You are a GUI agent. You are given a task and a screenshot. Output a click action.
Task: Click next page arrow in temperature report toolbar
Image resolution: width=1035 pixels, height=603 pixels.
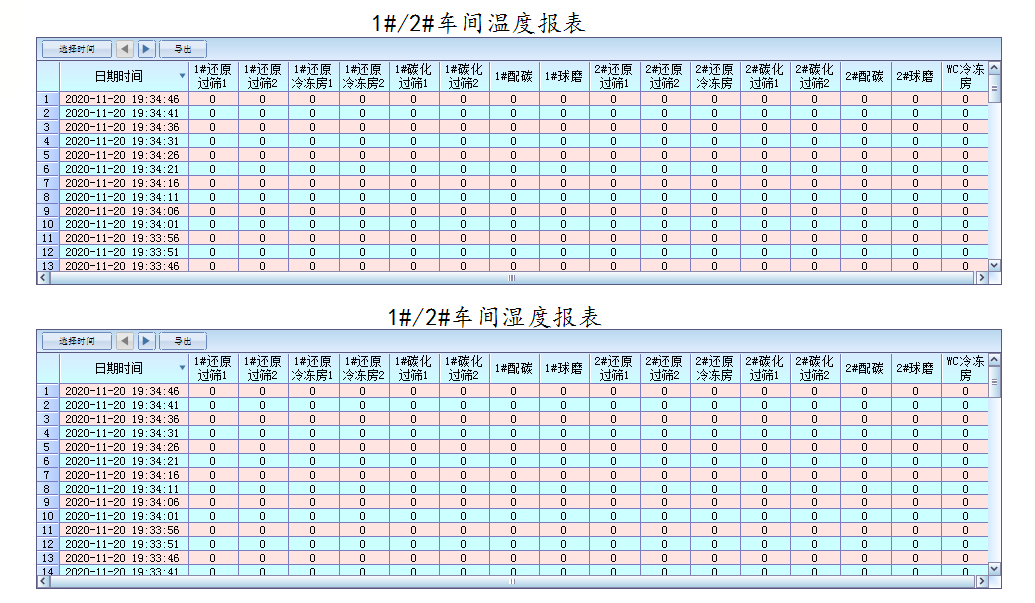coord(146,48)
